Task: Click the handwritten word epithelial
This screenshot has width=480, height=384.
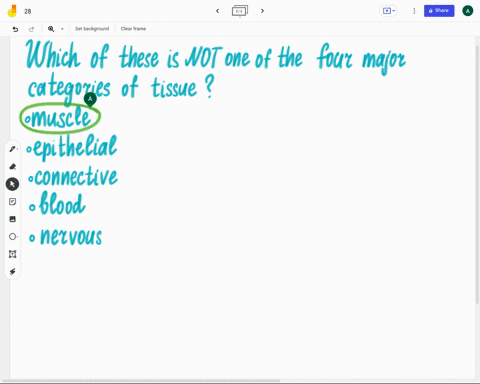Action: pyautogui.click(x=75, y=147)
